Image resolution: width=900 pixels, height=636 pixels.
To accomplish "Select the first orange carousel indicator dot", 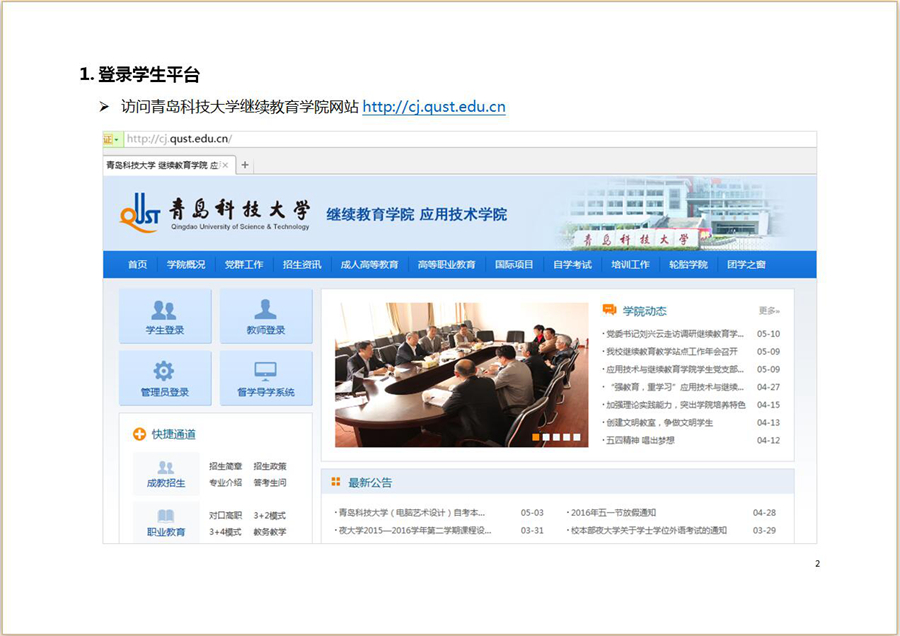I will 536,437.
